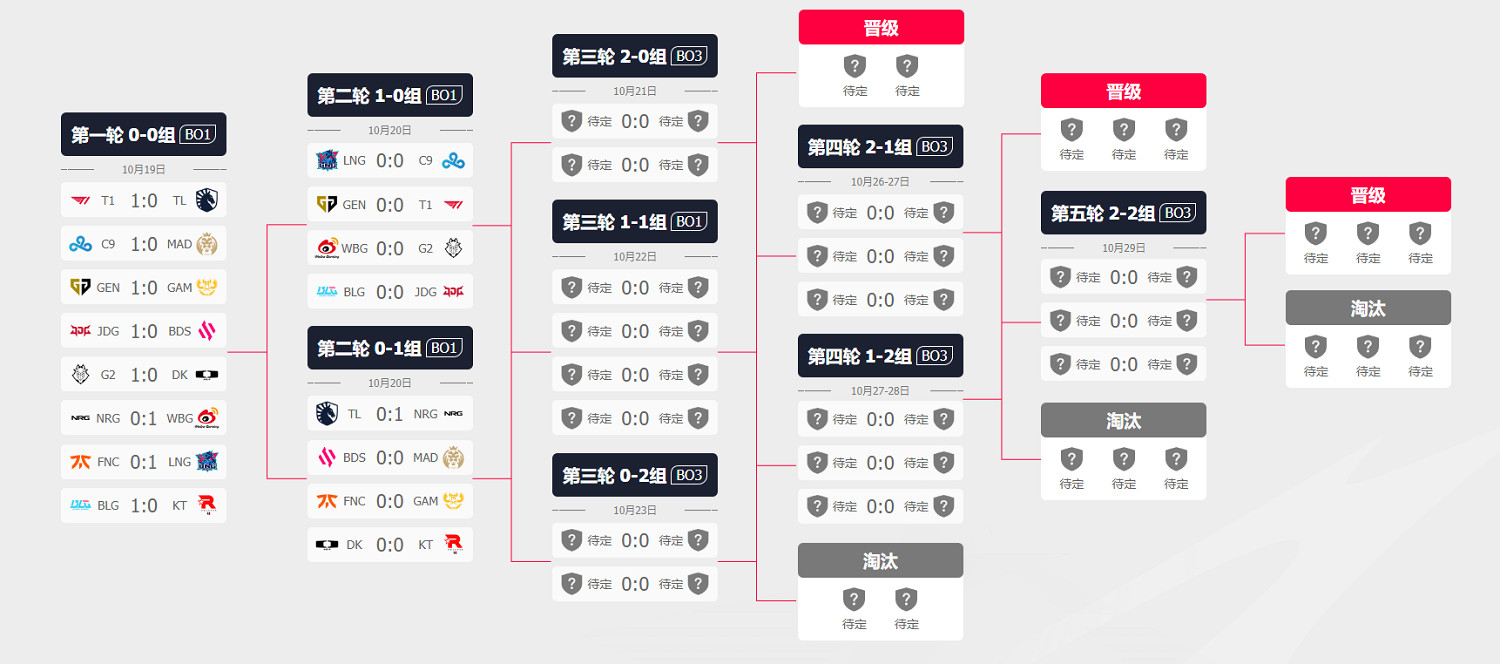Select the Team Liquid logo in the TL vs NRG match

click(327, 414)
